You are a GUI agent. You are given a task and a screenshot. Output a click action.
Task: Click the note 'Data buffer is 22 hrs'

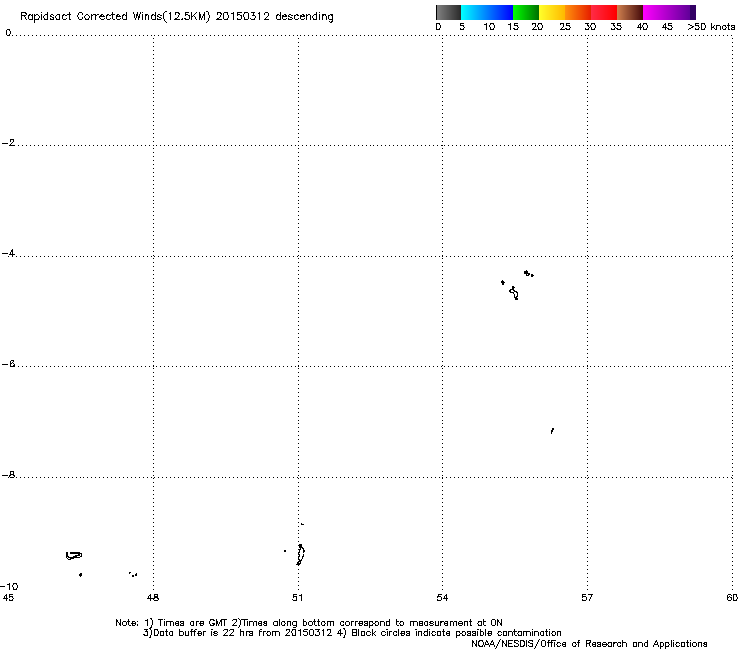coord(199,633)
